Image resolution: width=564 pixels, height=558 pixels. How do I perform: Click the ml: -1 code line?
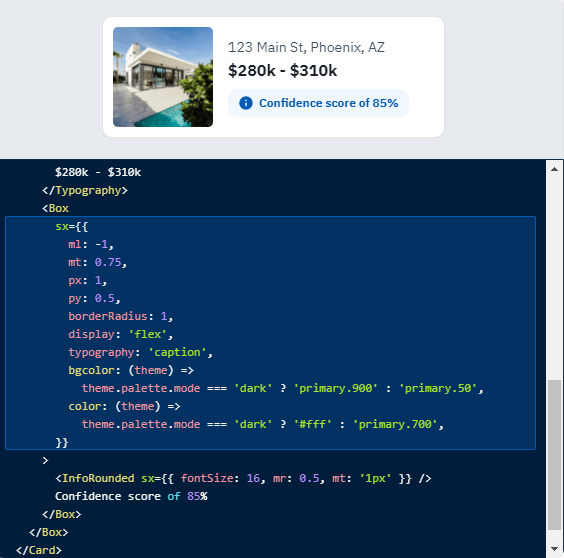click(91, 244)
